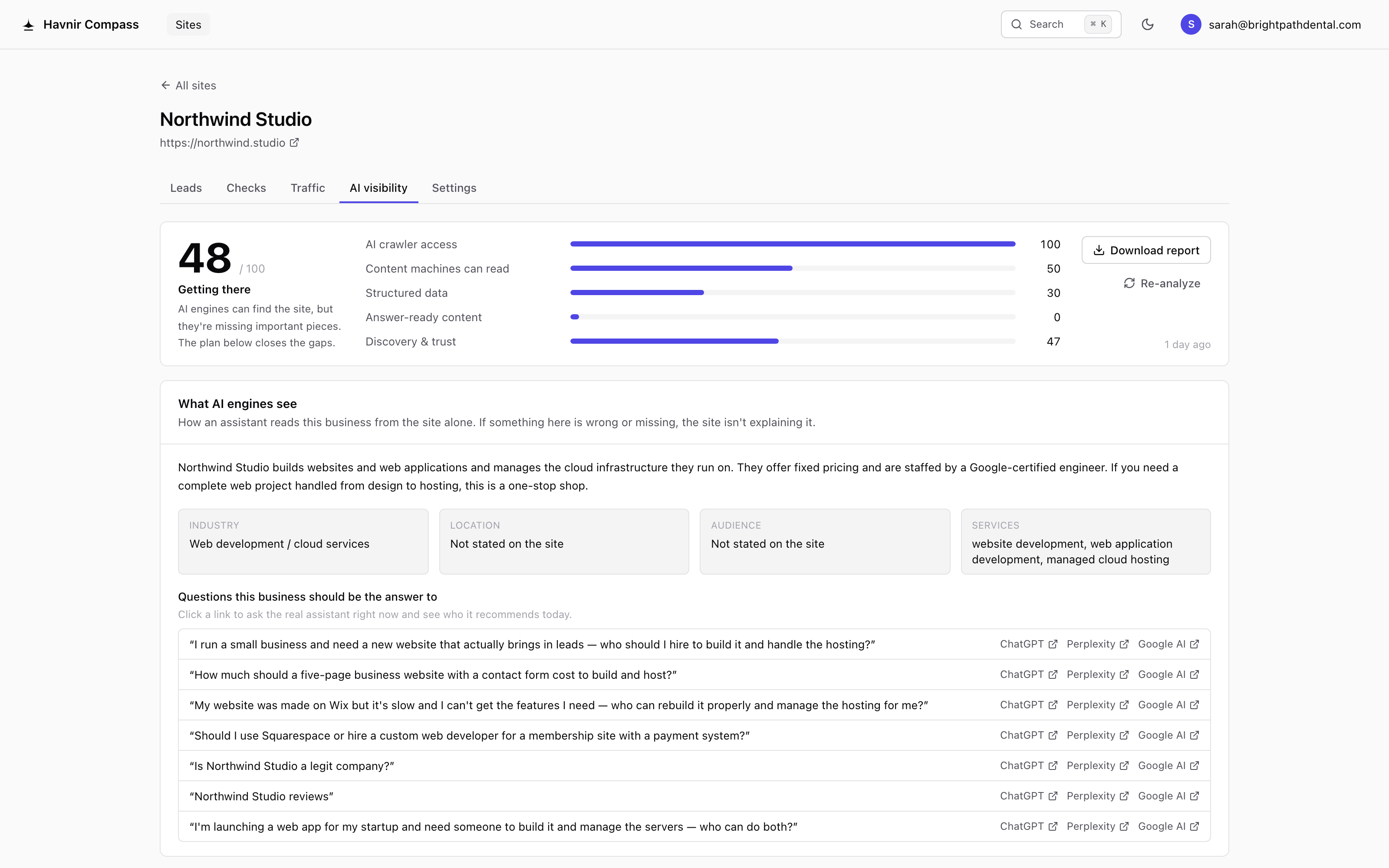Open ChatGPT for "Northwind Studio reviews"
This screenshot has height=868, width=1389.
click(1028, 796)
